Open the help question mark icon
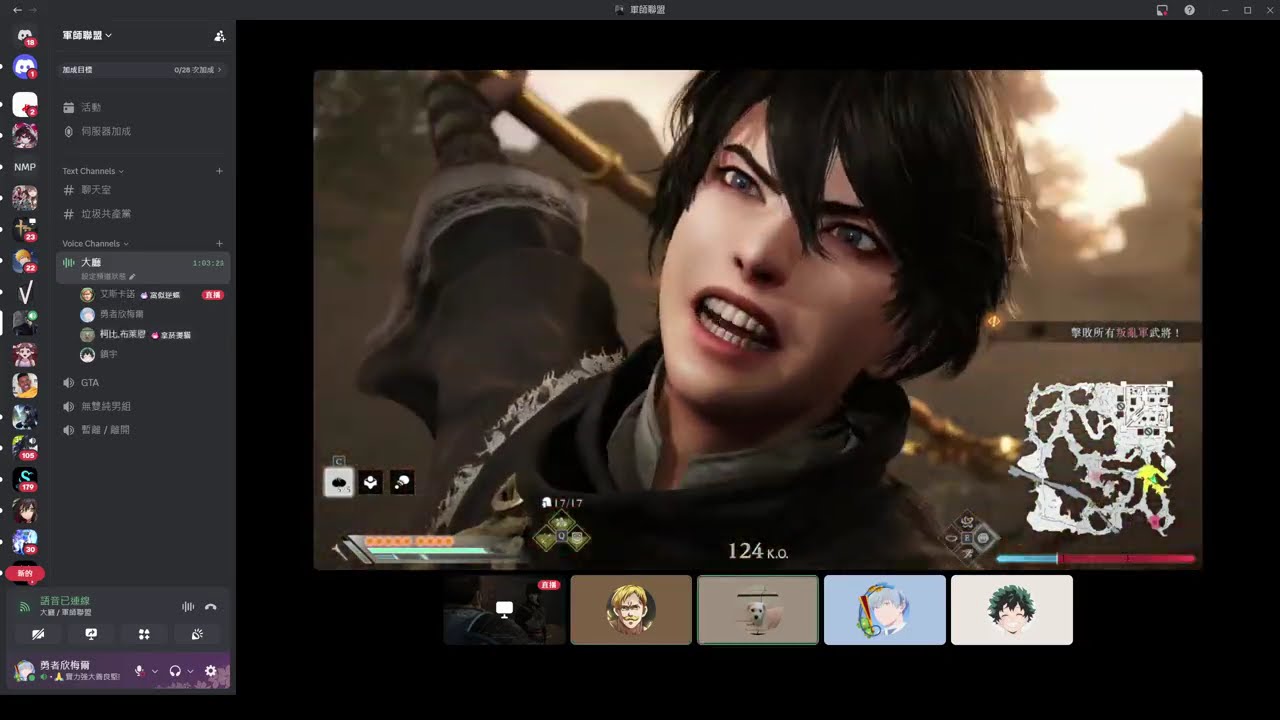Viewport: 1280px width, 720px height. tap(1189, 9)
